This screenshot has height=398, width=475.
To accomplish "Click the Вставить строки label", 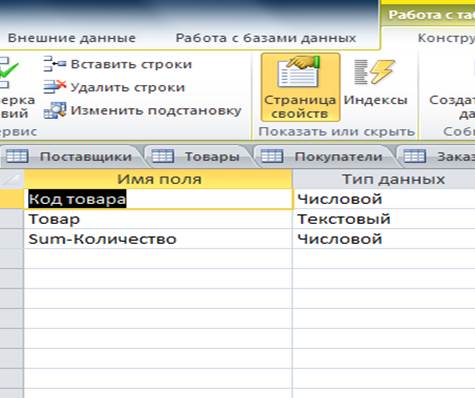I will 131,64.
